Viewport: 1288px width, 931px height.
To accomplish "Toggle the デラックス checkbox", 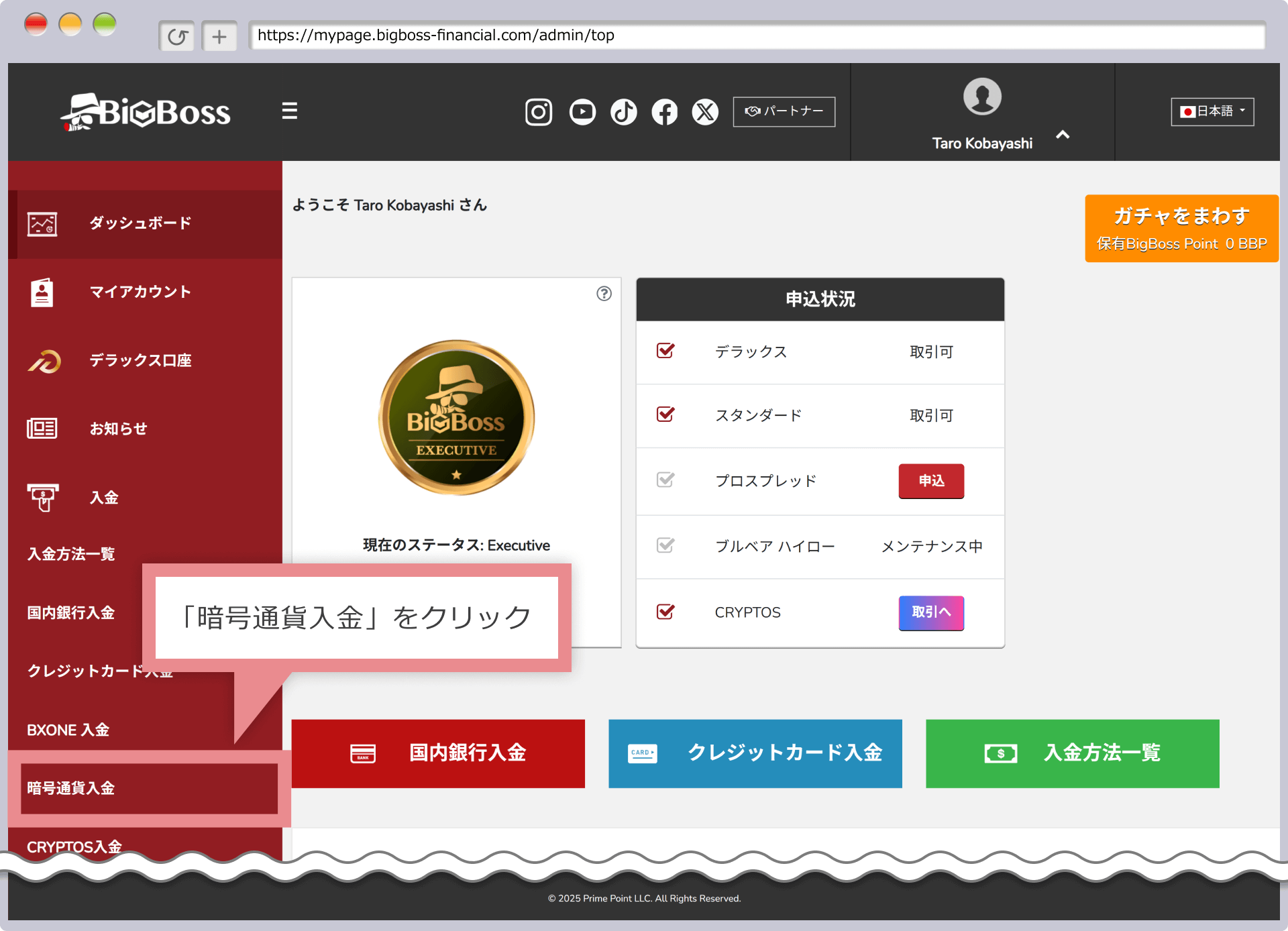I will [x=665, y=351].
